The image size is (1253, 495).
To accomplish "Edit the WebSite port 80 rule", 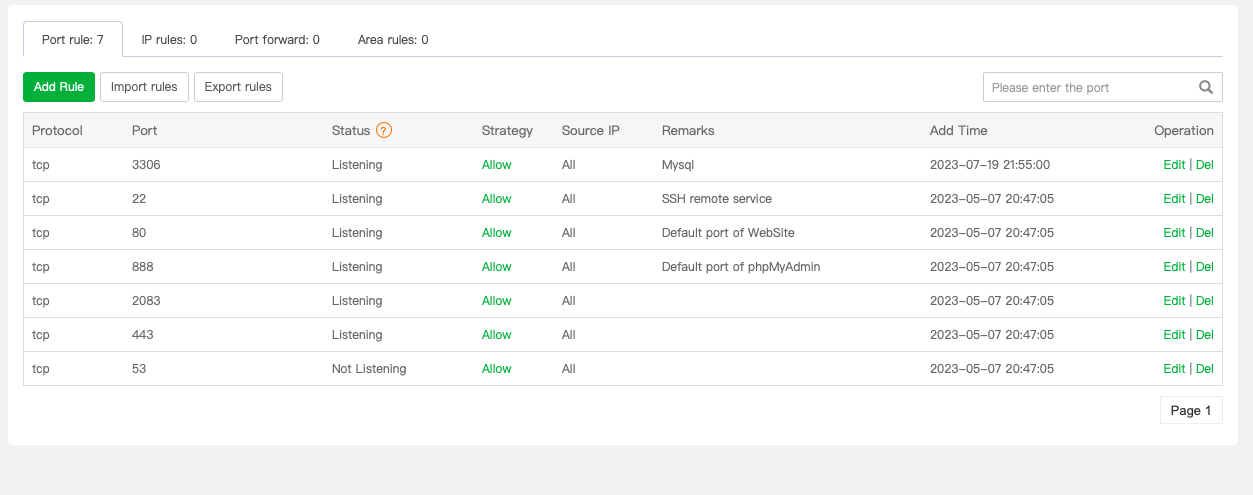I will tap(1174, 233).
